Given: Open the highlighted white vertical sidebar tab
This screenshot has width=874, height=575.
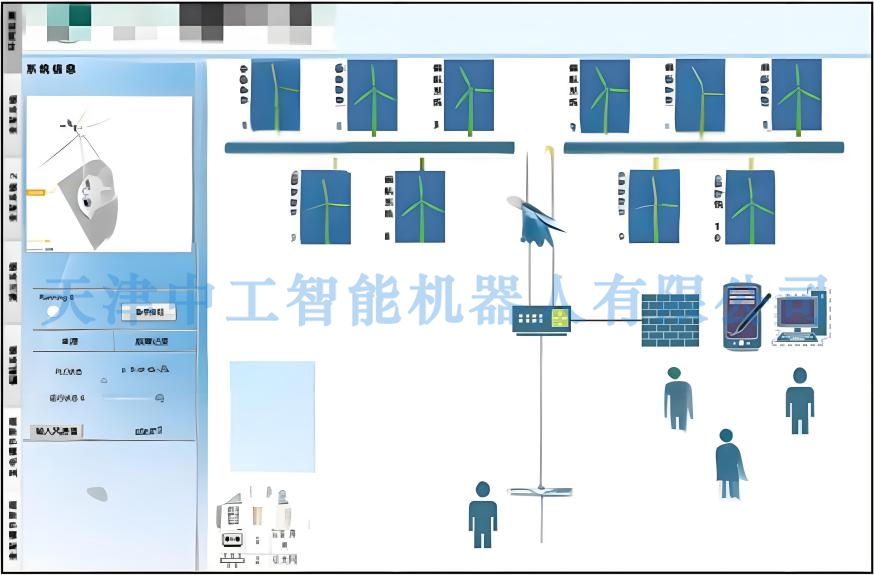Looking at the screenshot, I should click(12, 449).
